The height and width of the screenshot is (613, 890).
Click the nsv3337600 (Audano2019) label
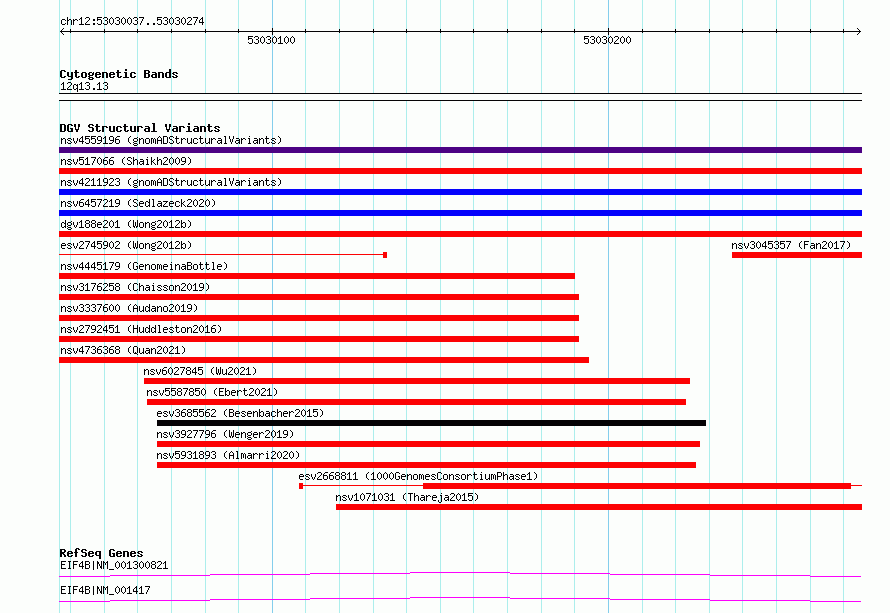click(129, 308)
